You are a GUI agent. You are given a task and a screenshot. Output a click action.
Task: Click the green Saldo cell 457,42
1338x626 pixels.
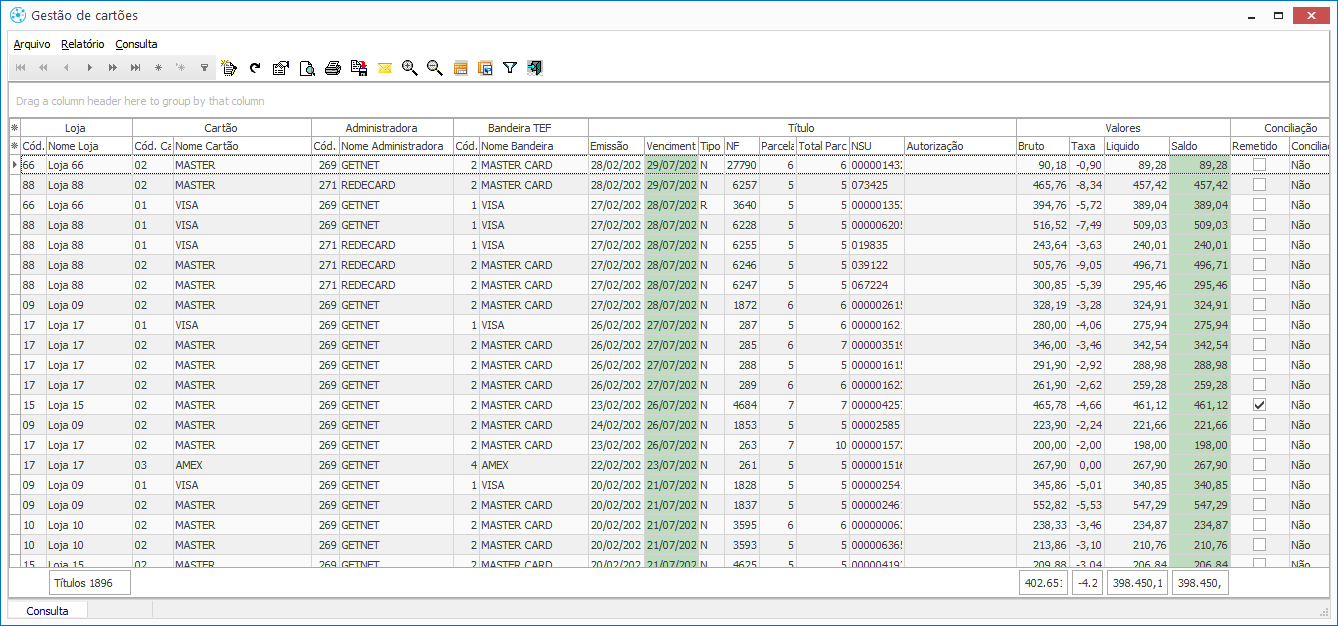coord(1199,185)
